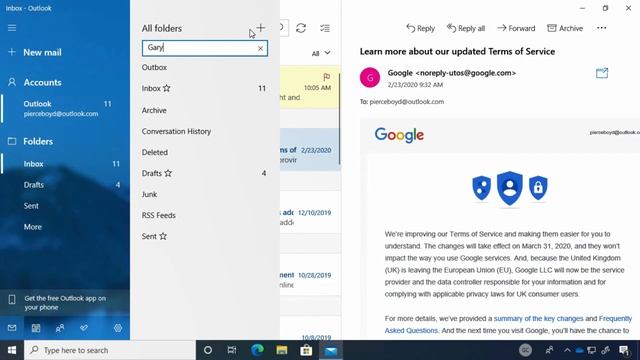
Task: Archive the open email
Action: coord(565,28)
